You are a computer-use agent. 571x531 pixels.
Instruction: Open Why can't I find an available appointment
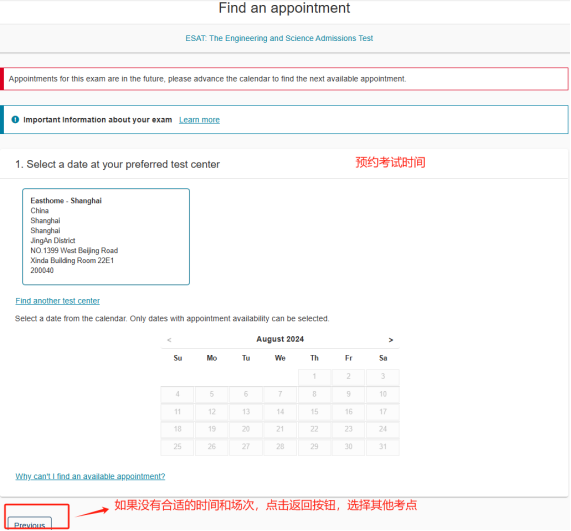90,476
